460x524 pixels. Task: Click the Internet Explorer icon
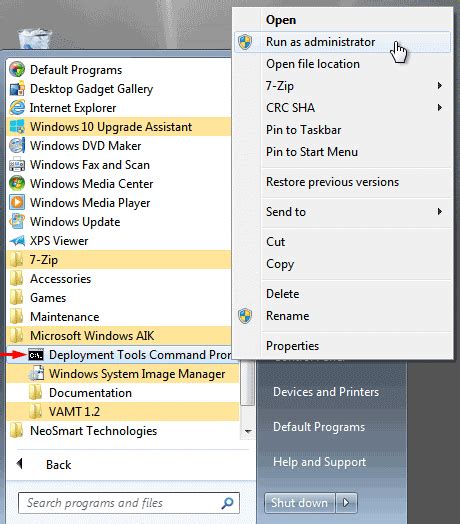tap(17, 108)
